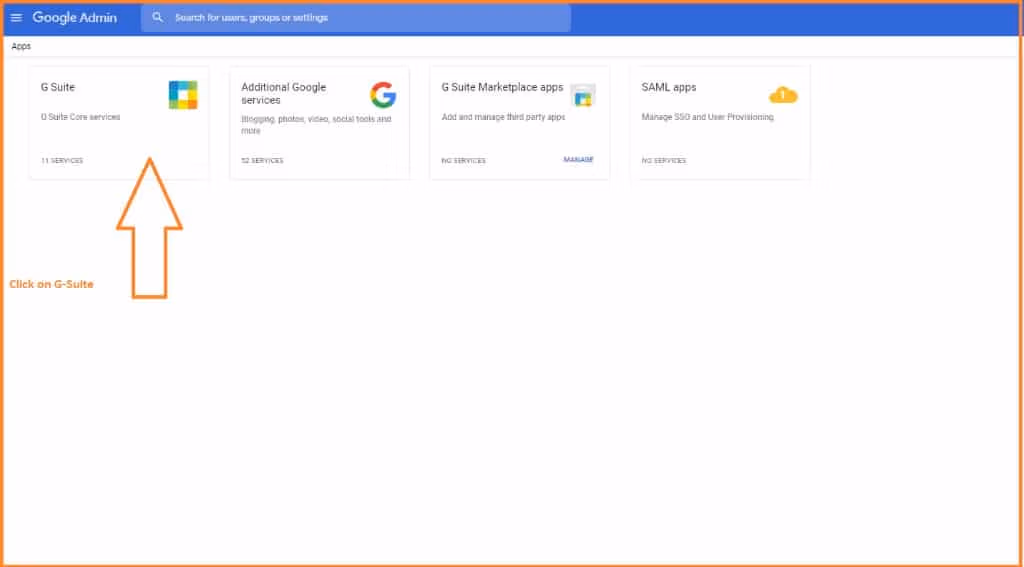Click the G Suite colorful grid icon
Image resolution: width=1024 pixels, height=567 pixels.
click(183, 95)
